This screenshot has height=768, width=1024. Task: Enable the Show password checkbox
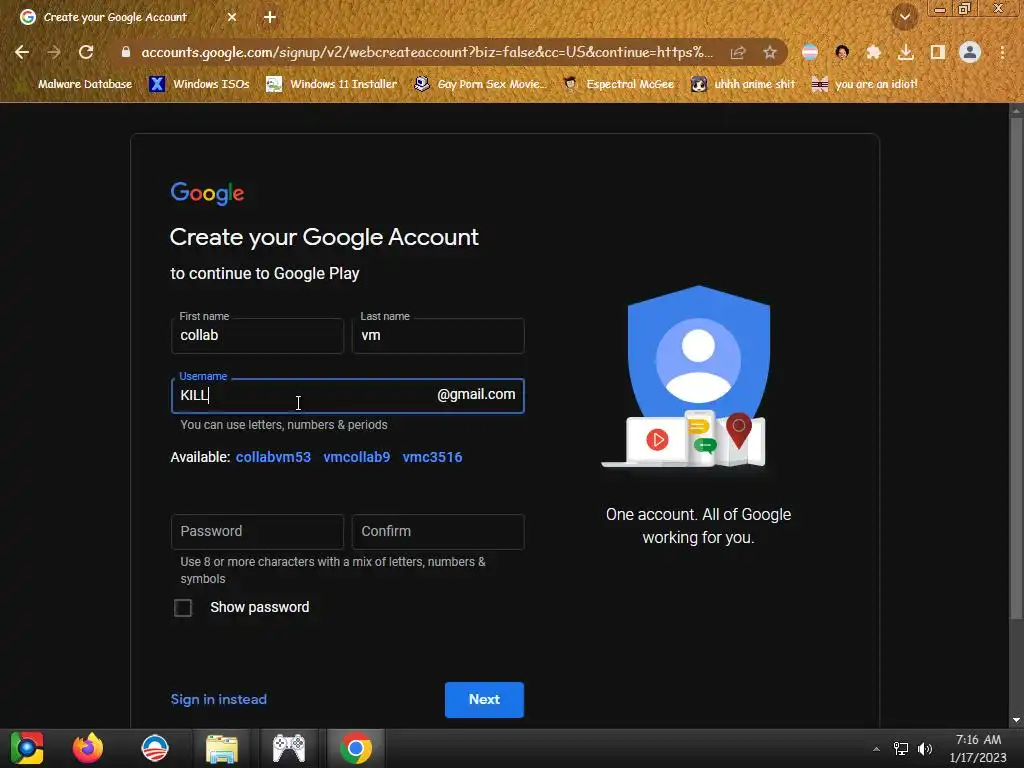point(183,608)
